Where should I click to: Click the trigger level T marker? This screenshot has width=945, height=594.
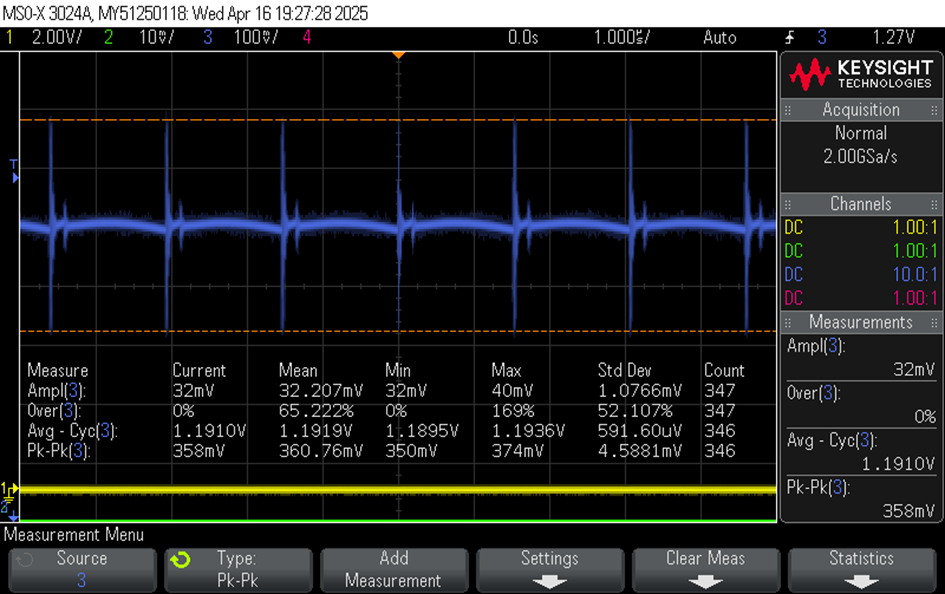tap(14, 164)
